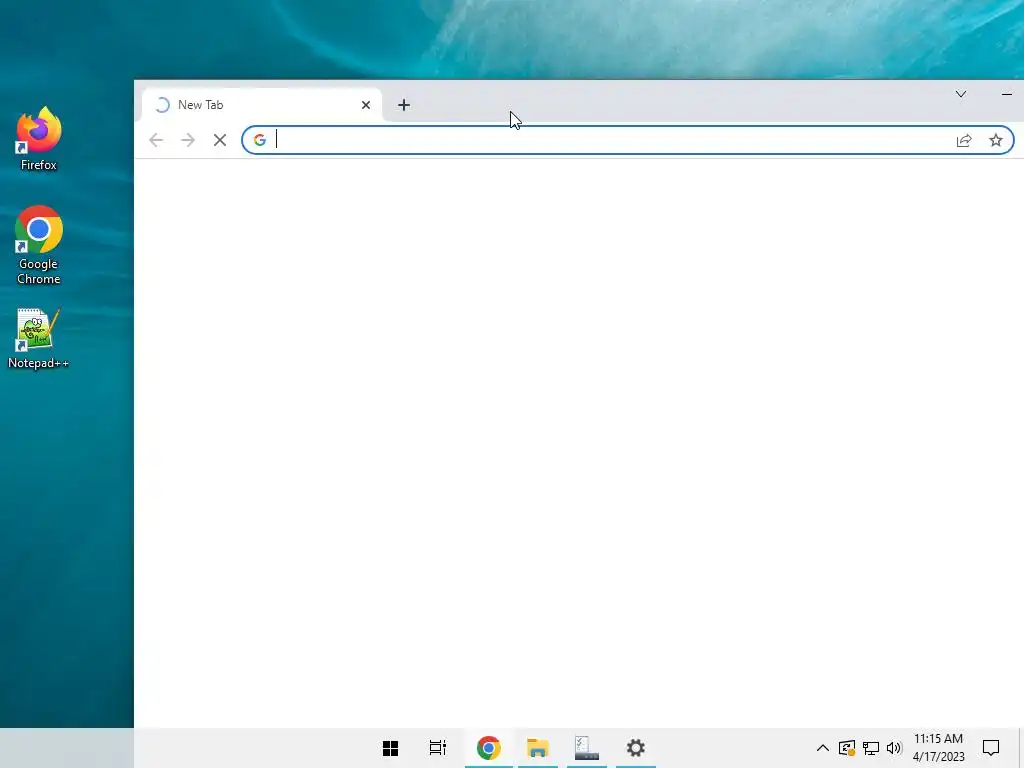Image resolution: width=1024 pixels, height=768 pixels.
Task: Open a new tab with the plus button
Action: pos(404,104)
